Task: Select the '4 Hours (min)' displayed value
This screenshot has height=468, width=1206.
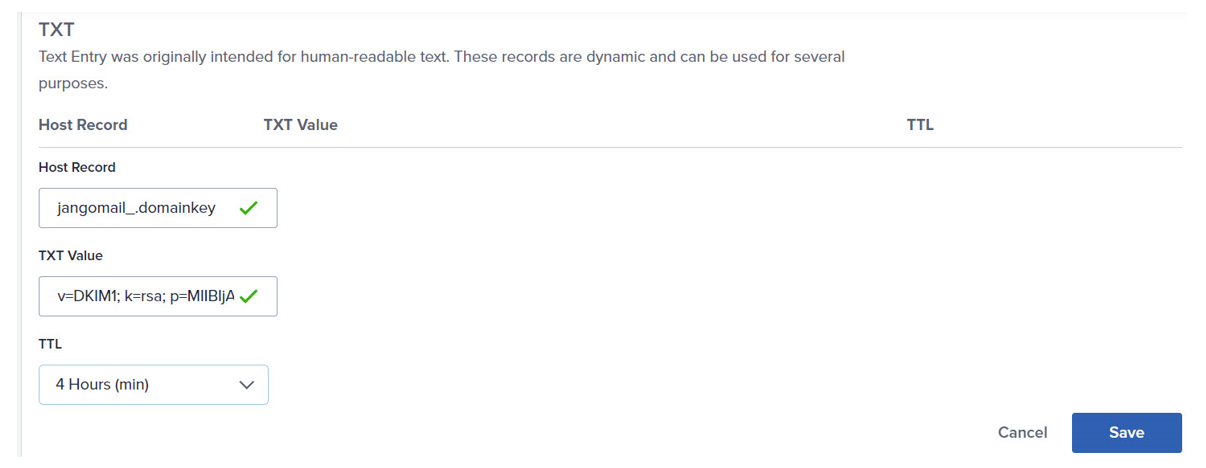Action: pos(102,384)
